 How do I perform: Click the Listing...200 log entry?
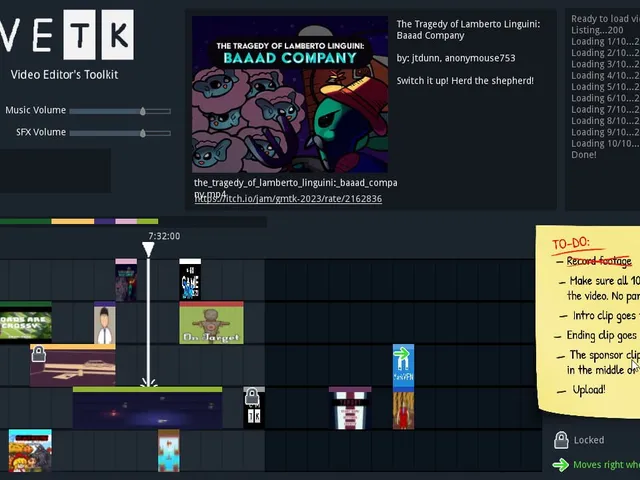click(x=597, y=30)
